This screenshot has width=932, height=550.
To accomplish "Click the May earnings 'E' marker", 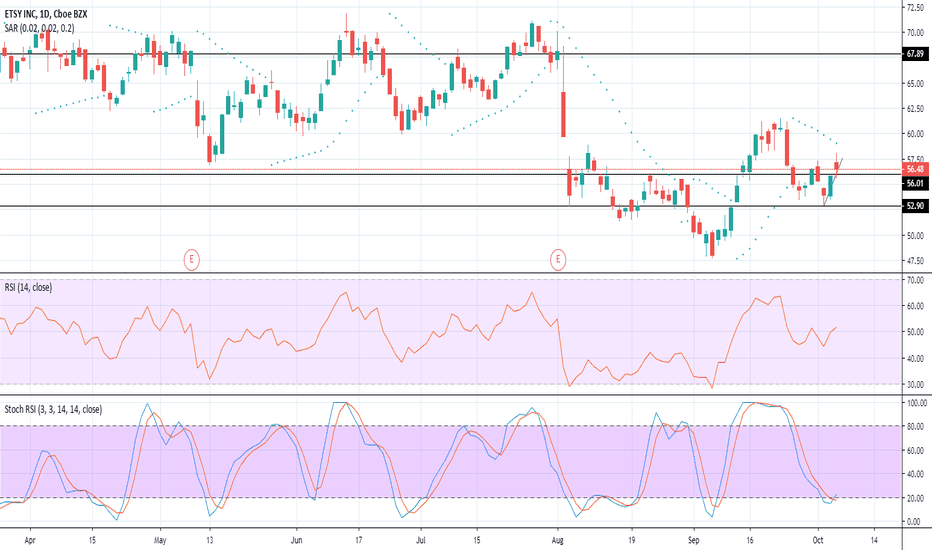I will (191, 259).
